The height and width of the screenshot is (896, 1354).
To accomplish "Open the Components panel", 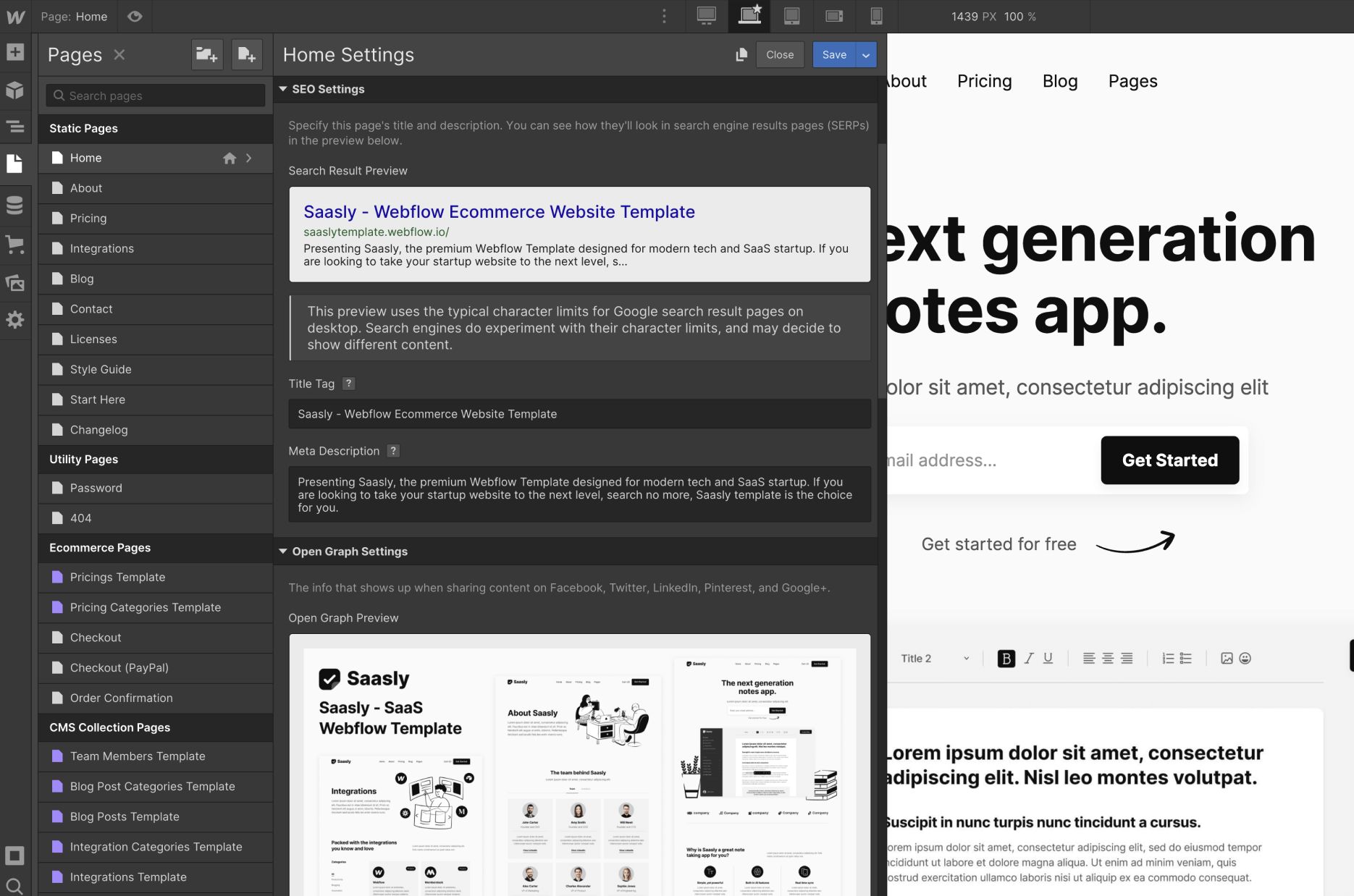I will [15, 90].
